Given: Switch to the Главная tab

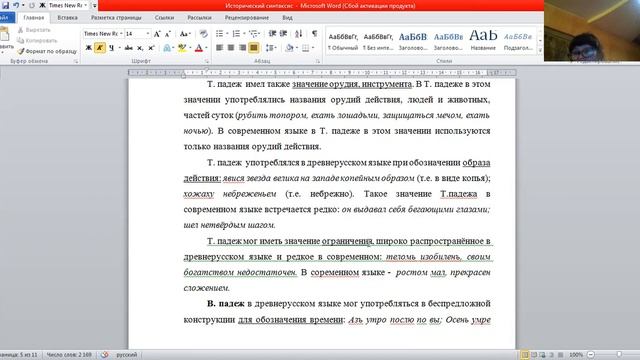Looking at the screenshot, I should pyautogui.click(x=33, y=18).
